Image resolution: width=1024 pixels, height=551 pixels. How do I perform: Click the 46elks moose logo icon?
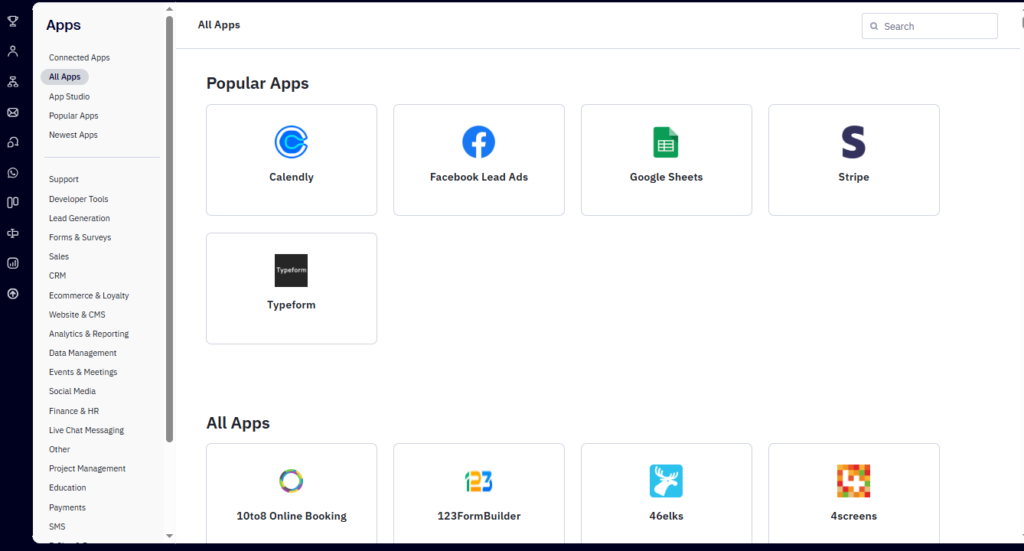pos(666,481)
